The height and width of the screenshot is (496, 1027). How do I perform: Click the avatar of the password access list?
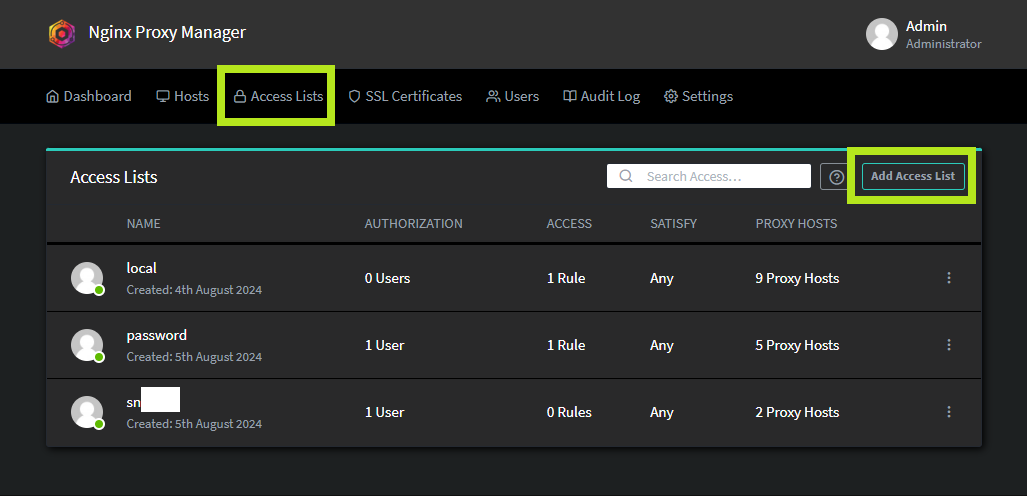tap(87, 345)
